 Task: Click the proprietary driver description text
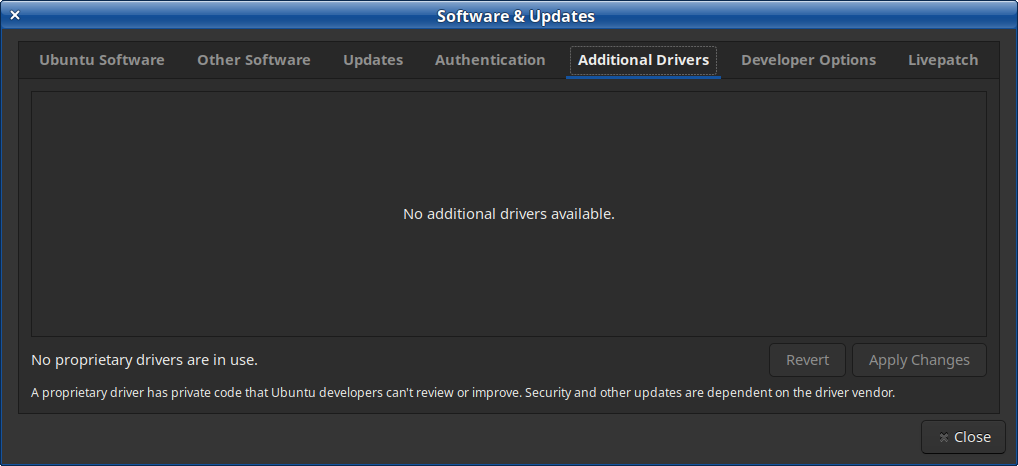463,393
